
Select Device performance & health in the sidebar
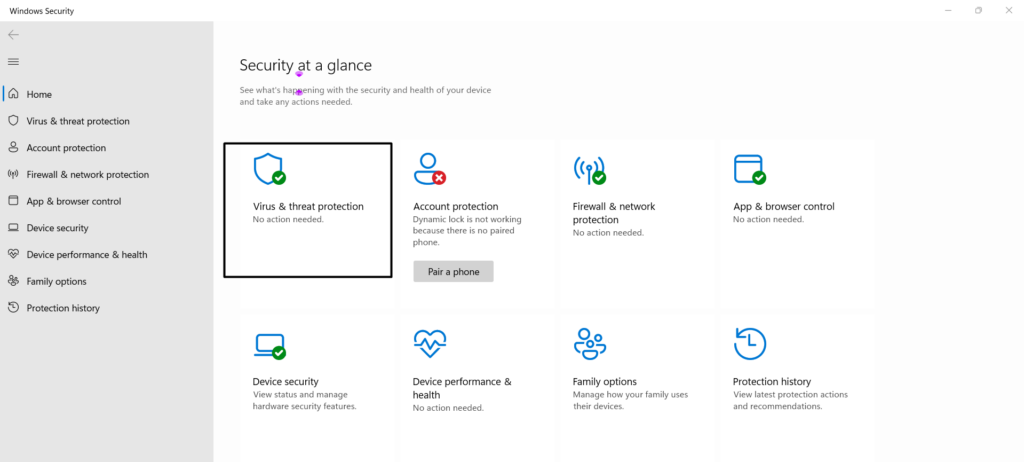(86, 255)
